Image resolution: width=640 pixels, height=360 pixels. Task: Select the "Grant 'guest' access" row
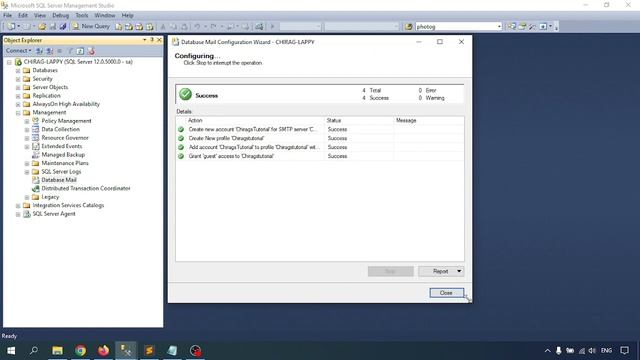click(x=320, y=156)
